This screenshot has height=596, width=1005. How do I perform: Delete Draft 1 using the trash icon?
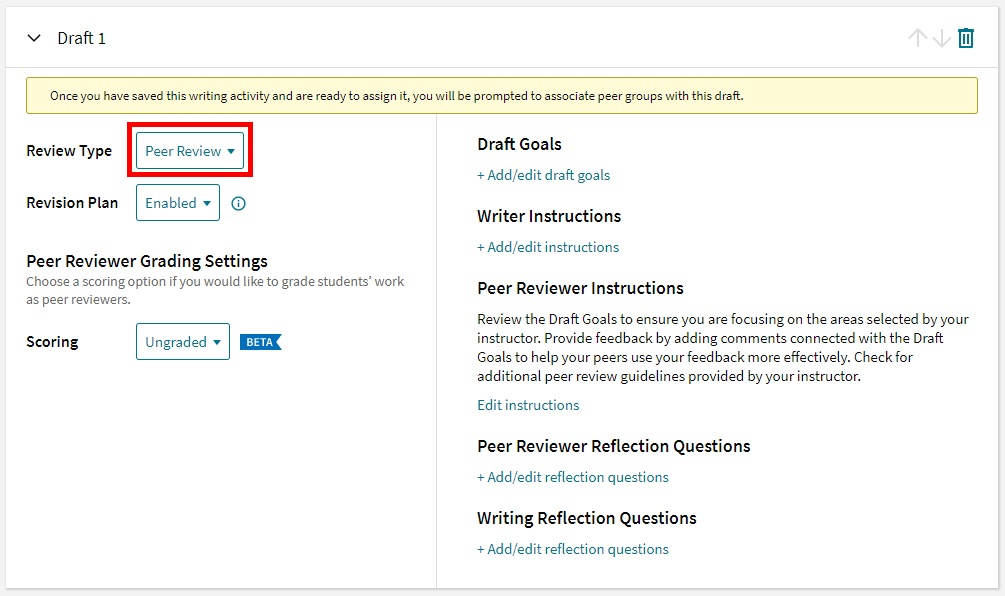click(965, 37)
